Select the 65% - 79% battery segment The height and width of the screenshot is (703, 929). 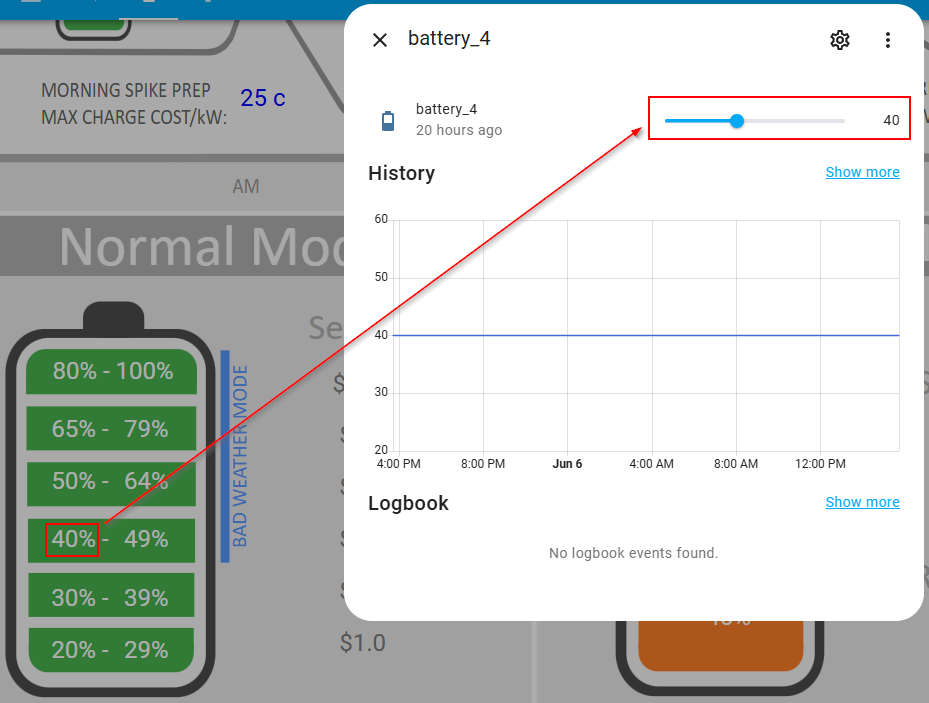point(112,429)
